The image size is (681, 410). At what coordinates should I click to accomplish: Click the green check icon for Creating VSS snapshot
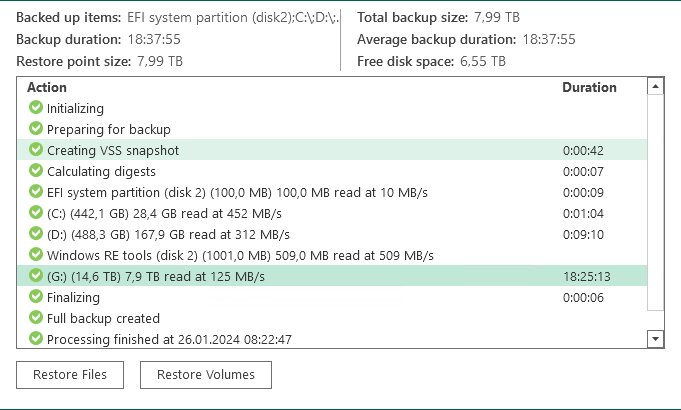tap(36, 150)
